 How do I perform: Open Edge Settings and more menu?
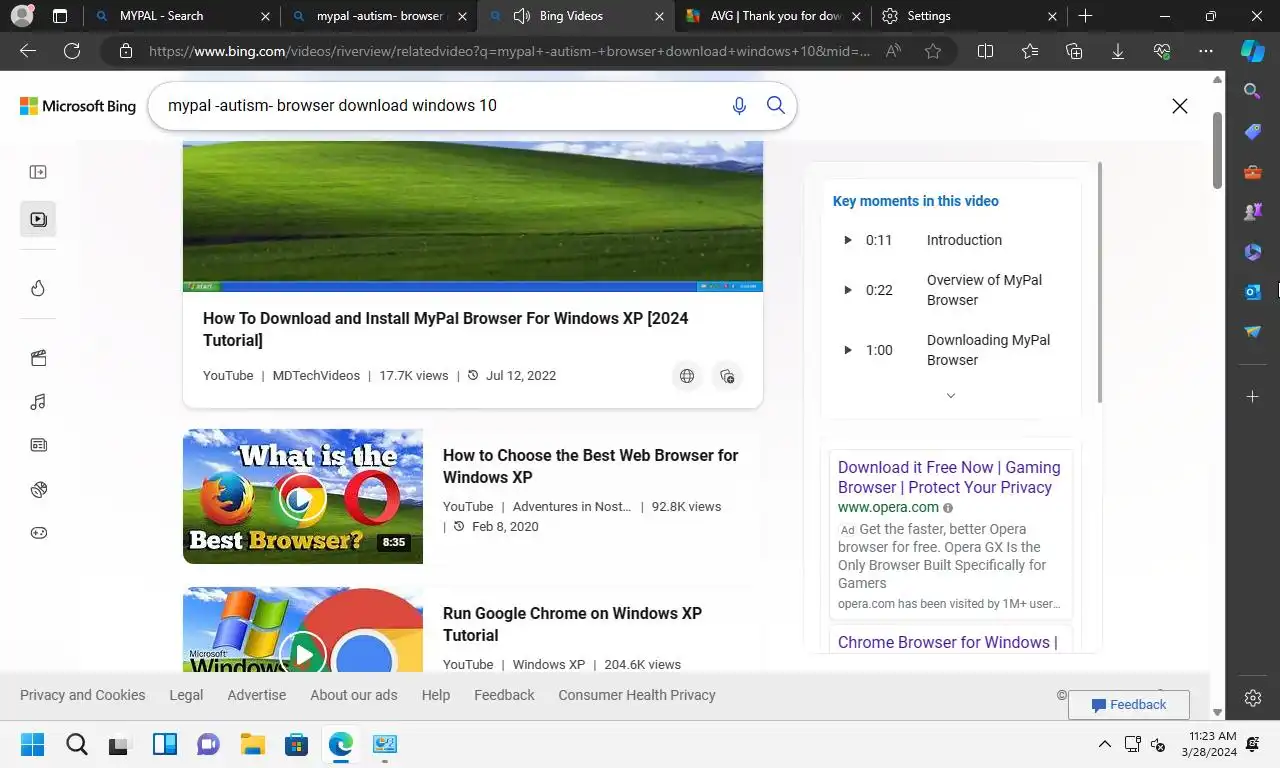1206,51
